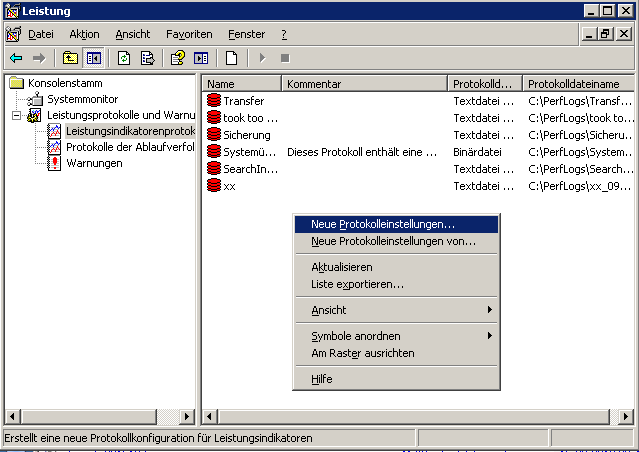Click the Forward arrow toolbar icon

point(39,58)
